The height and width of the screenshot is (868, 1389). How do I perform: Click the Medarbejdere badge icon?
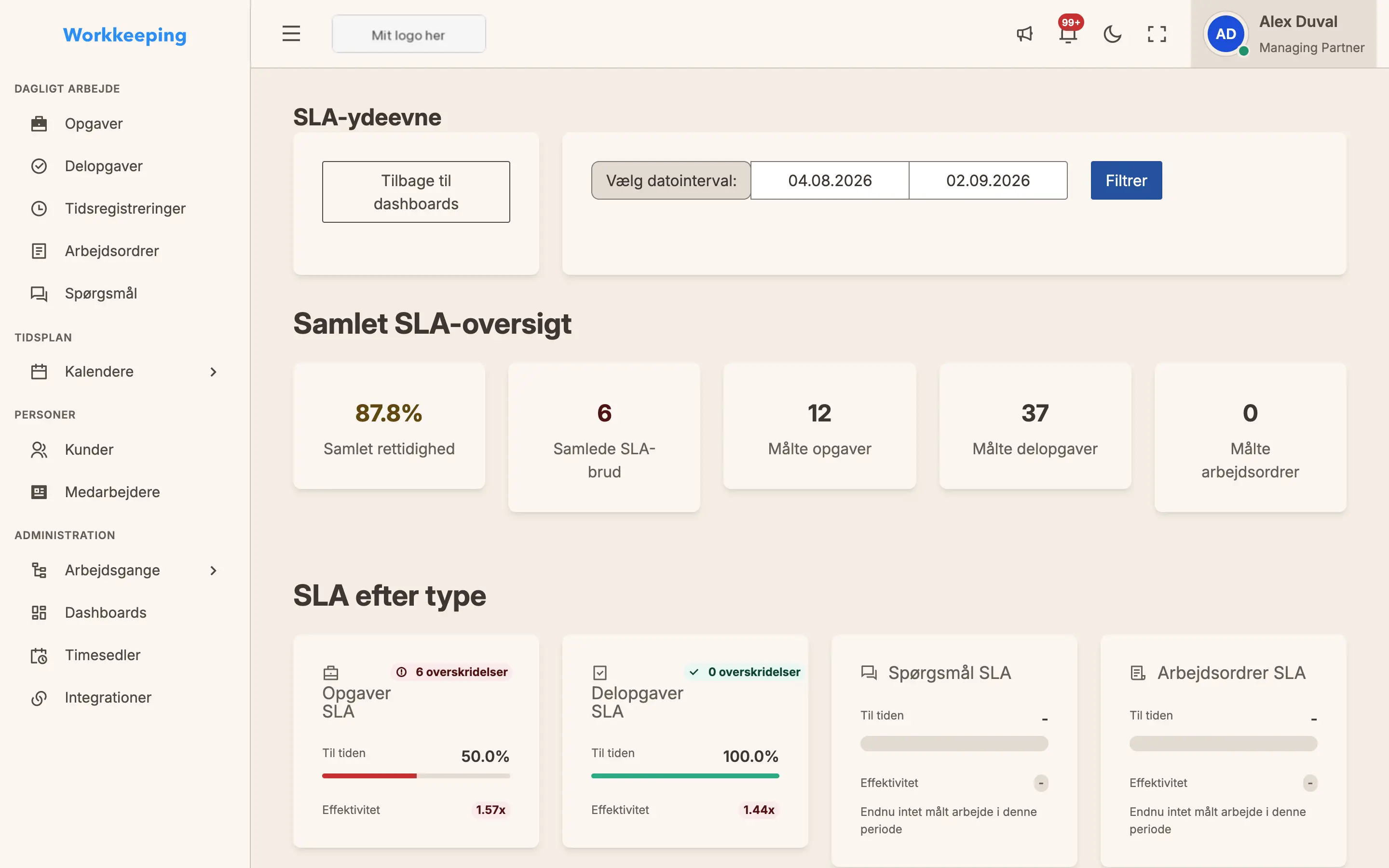[39, 492]
